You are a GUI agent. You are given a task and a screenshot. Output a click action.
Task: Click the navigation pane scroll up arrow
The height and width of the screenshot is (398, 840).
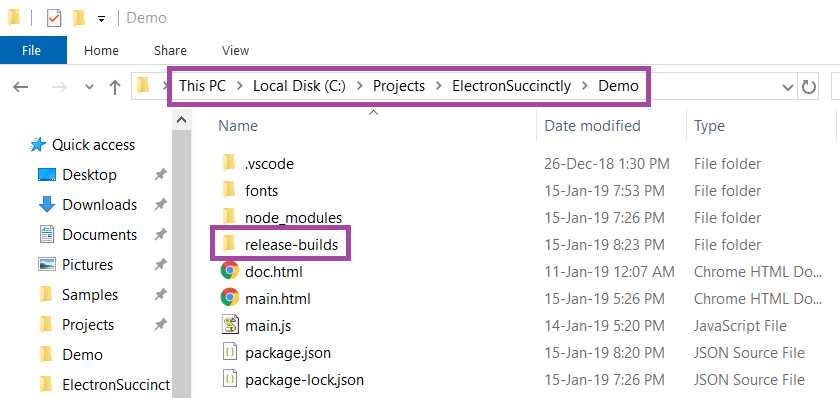click(x=182, y=121)
